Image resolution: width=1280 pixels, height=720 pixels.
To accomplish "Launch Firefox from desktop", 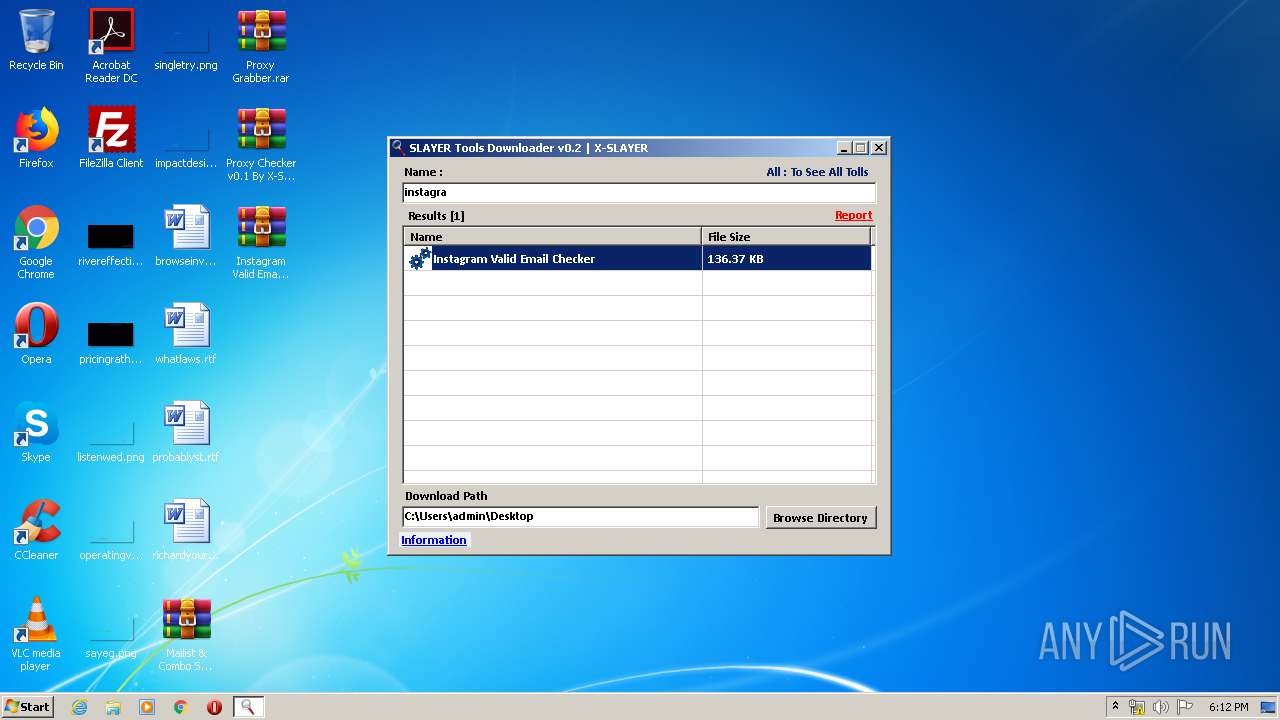I will pyautogui.click(x=36, y=138).
